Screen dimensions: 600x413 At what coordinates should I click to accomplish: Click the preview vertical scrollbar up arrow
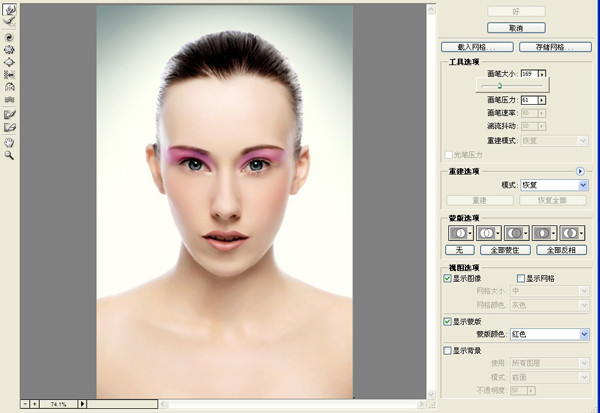point(431,10)
